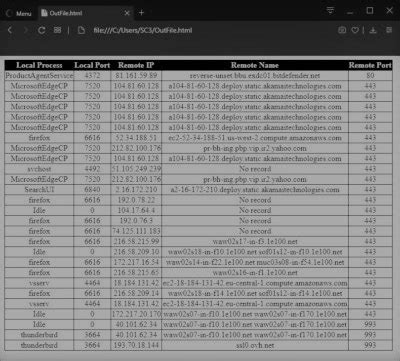
Task: Open the tab menu icon beside minimize
Action: (330, 10)
